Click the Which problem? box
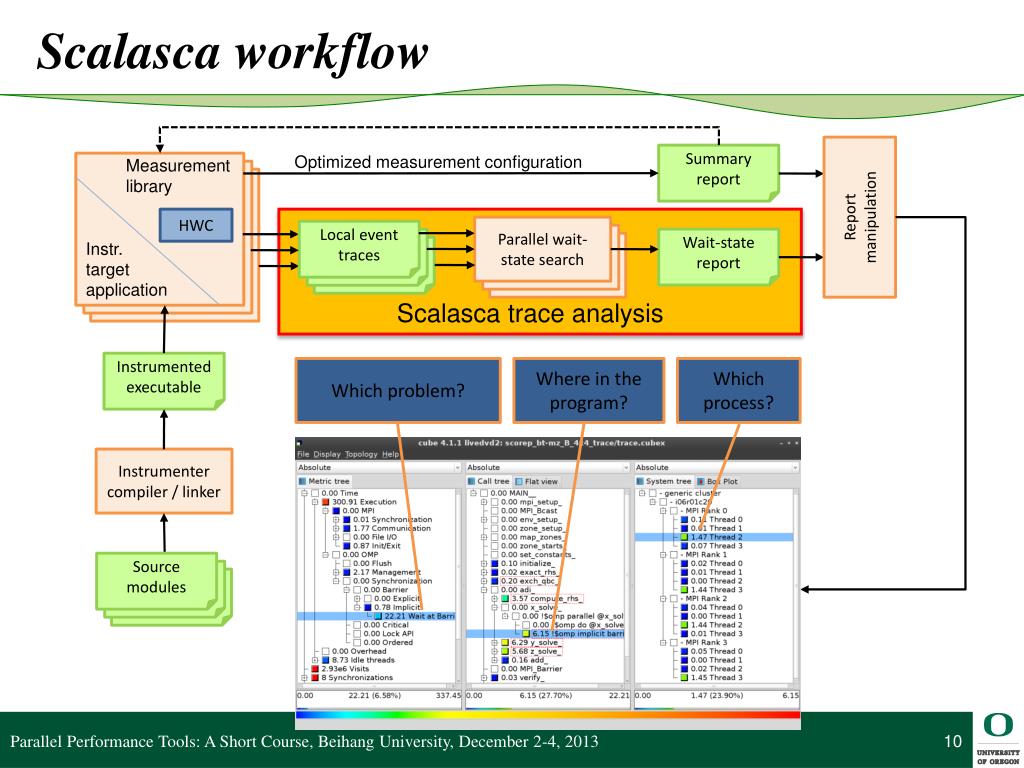 click(398, 391)
